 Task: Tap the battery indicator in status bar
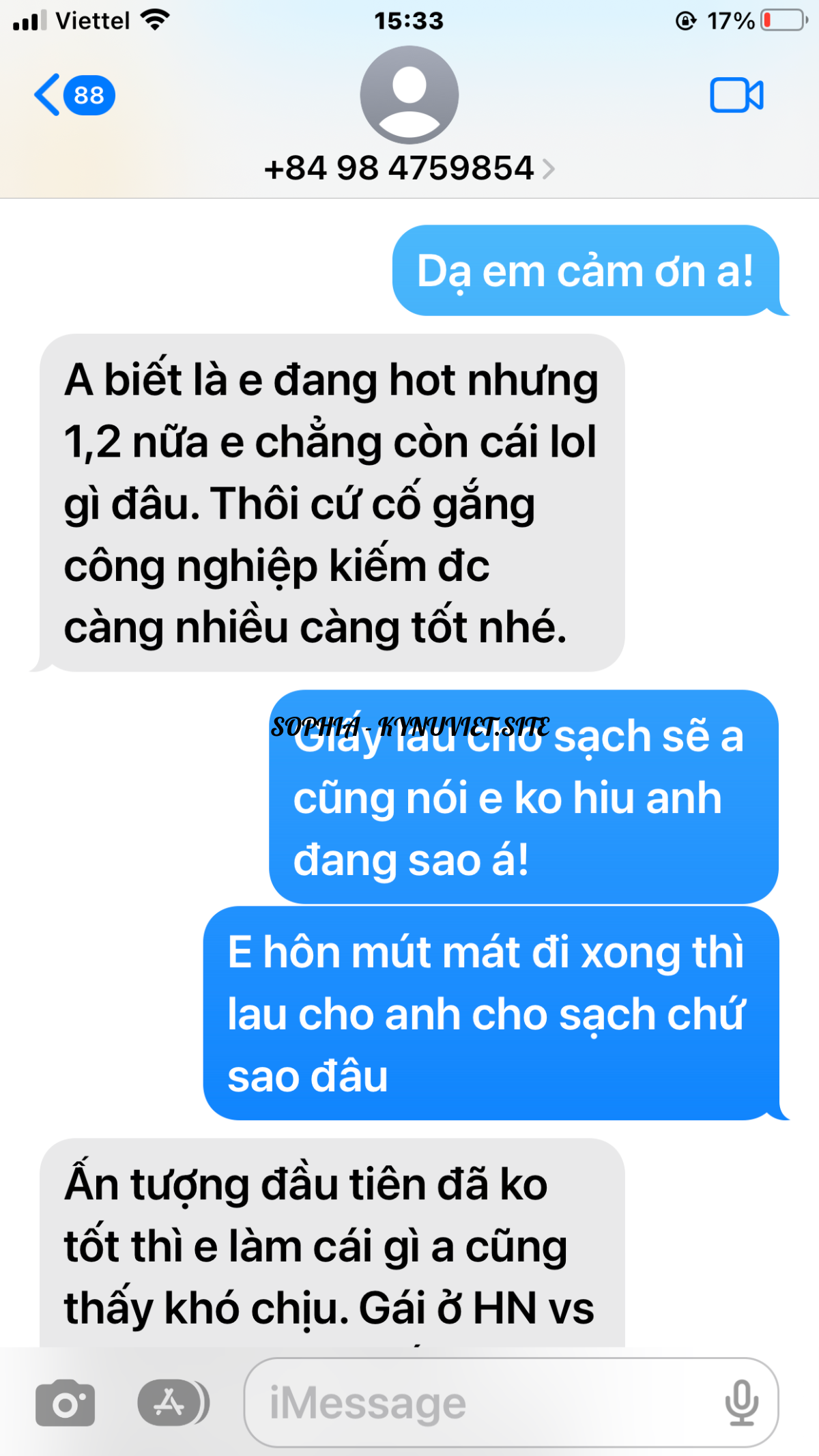point(785,20)
